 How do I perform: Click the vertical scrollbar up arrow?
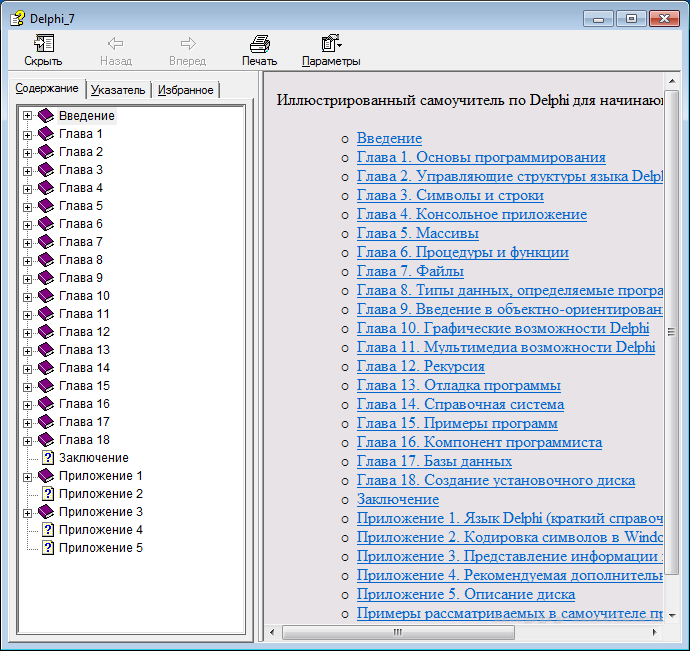672,81
